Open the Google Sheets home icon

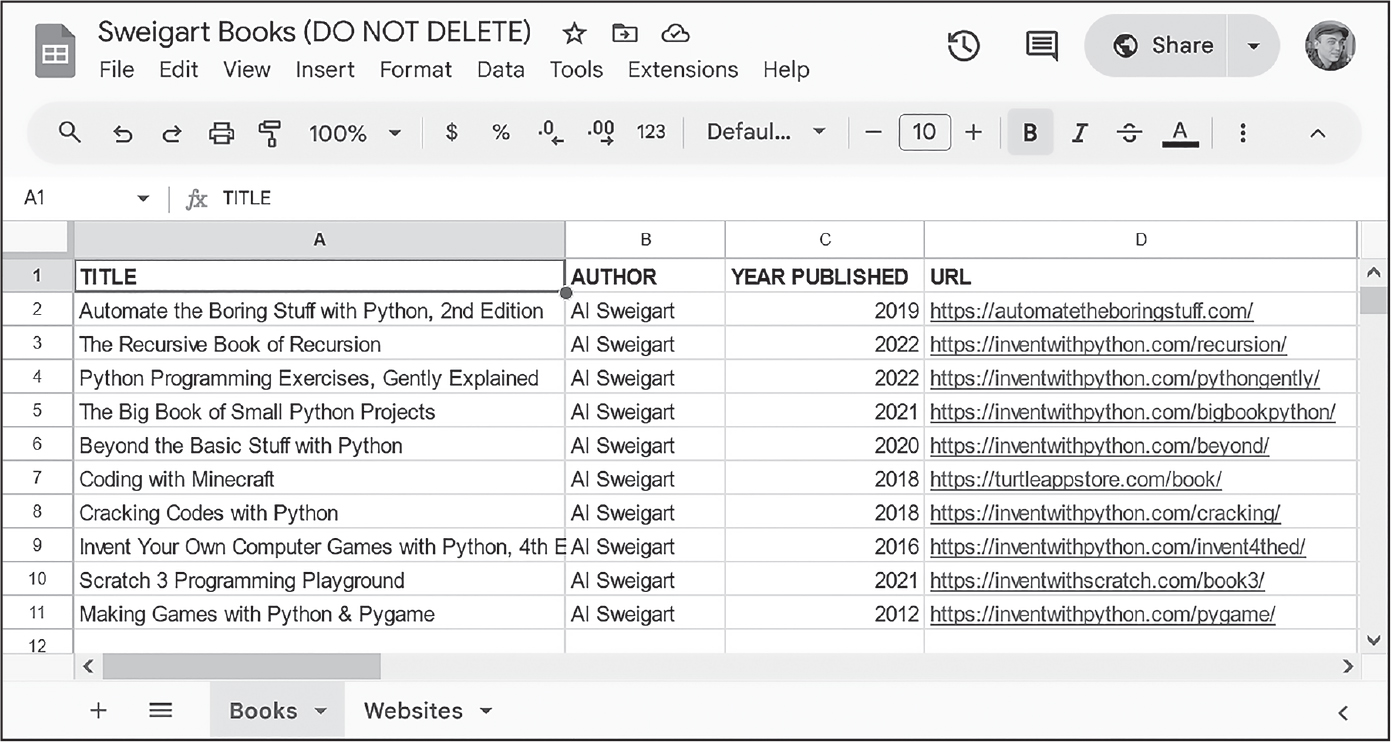(55, 51)
